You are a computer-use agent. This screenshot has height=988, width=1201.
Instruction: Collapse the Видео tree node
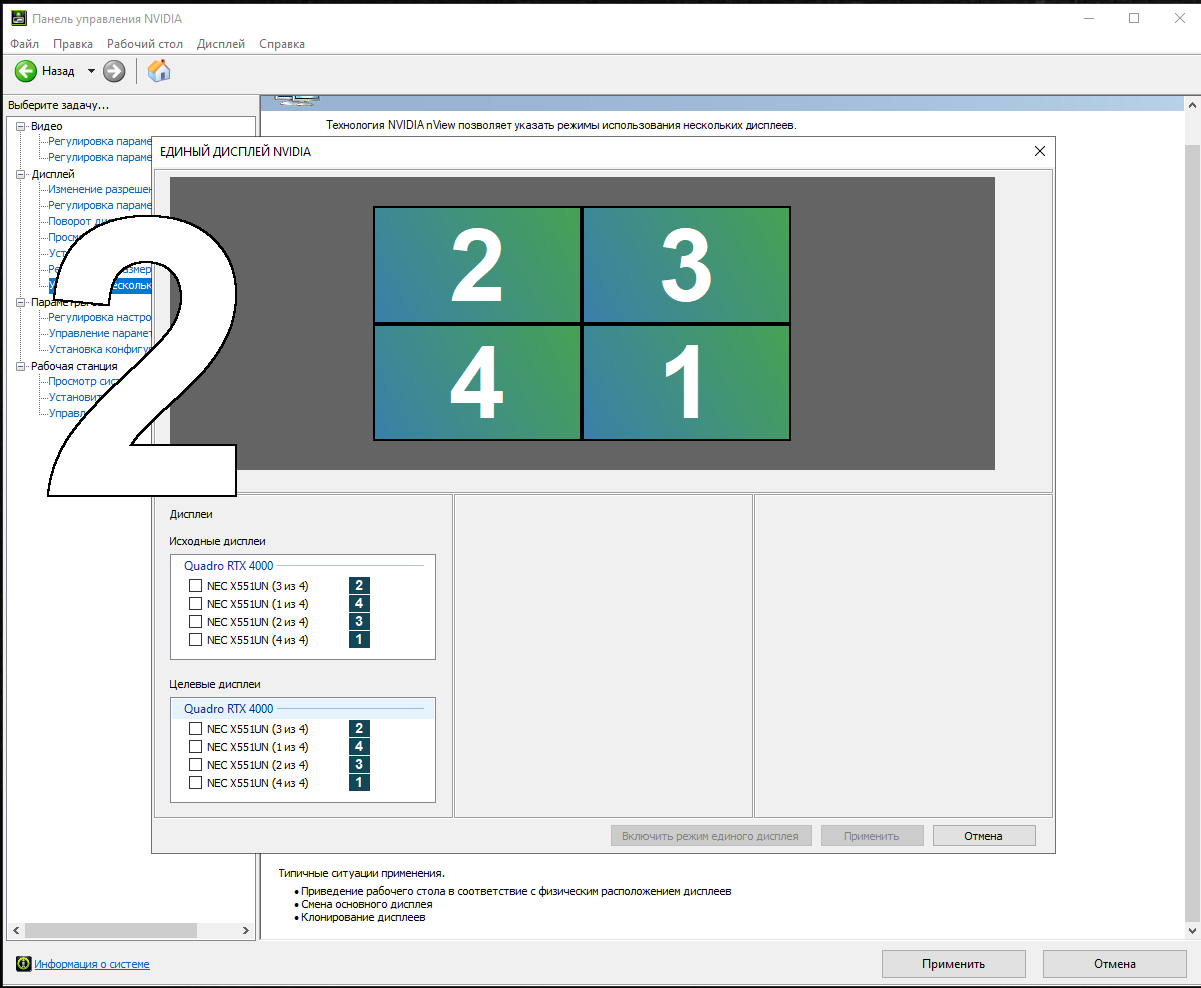click(x=20, y=126)
